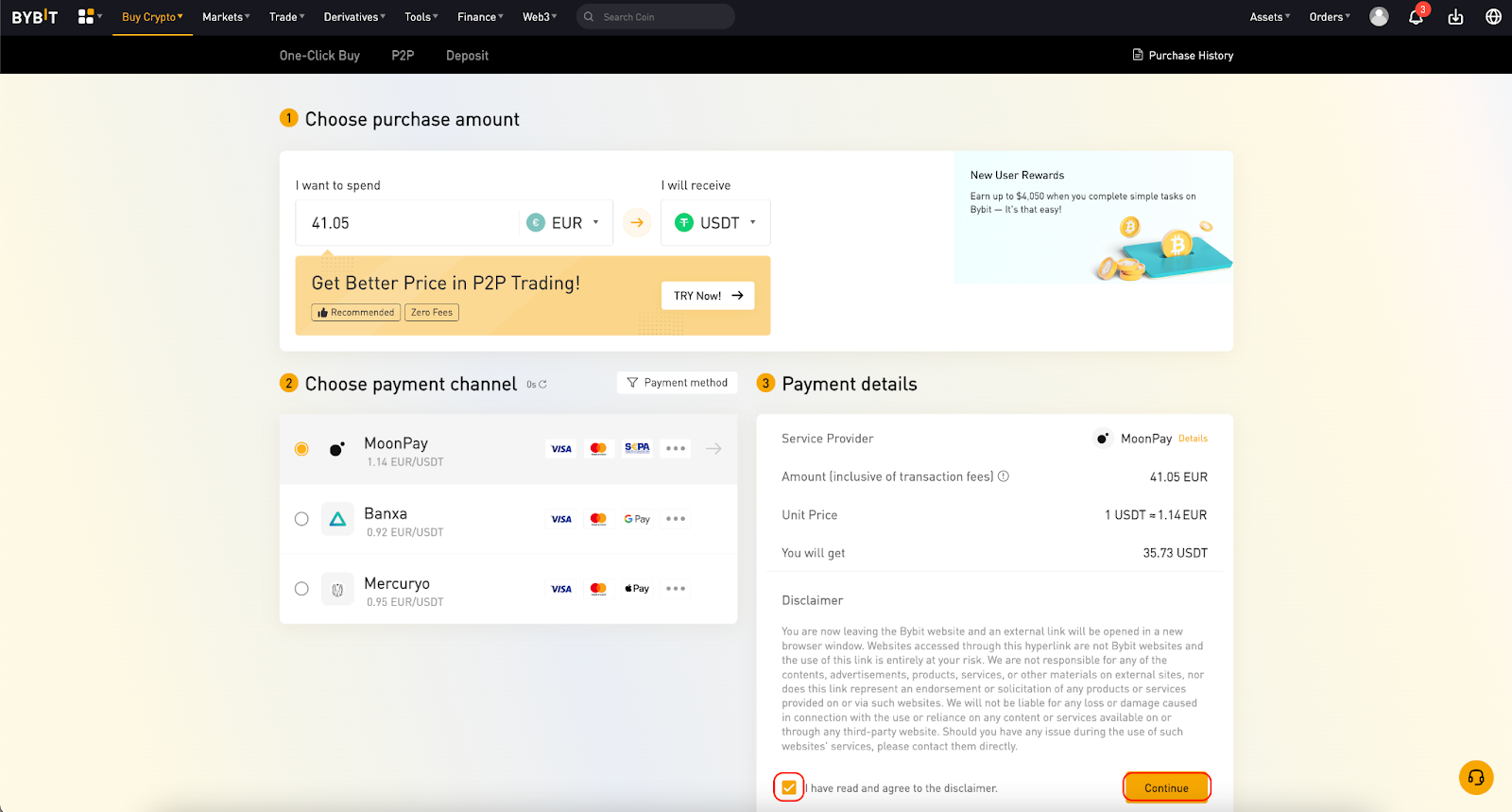Click the Mercuryo logo
This screenshot has width=1512, height=812.
coord(337,589)
